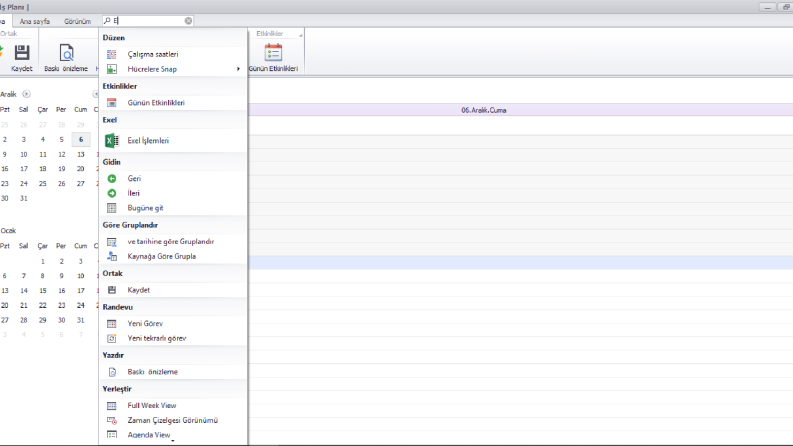Choose ve tarihine göre Gruplandır entry
793x446 pixels.
(172, 242)
